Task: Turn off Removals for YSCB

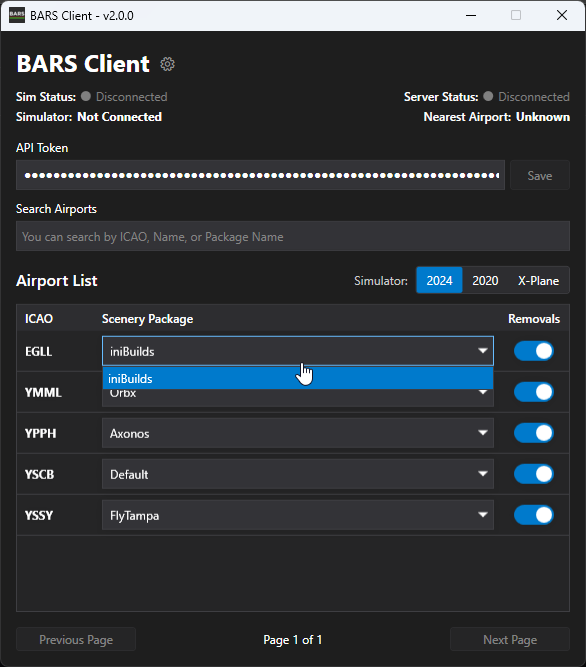Action: pos(533,473)
